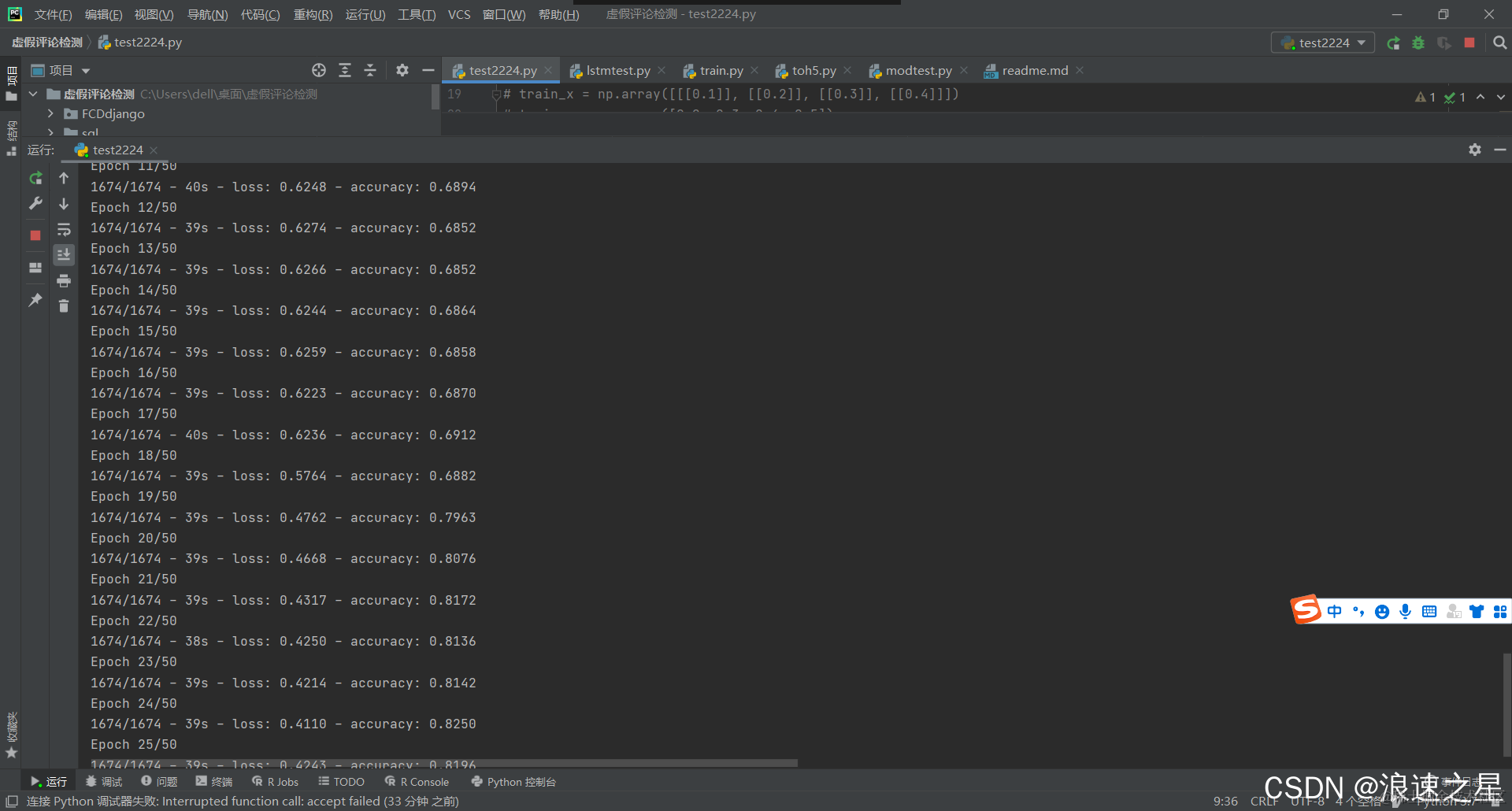This screenshot has width=1512, height=811.
Task: Open Search Everywhere magnifier
Action: tap(1500, 43)
